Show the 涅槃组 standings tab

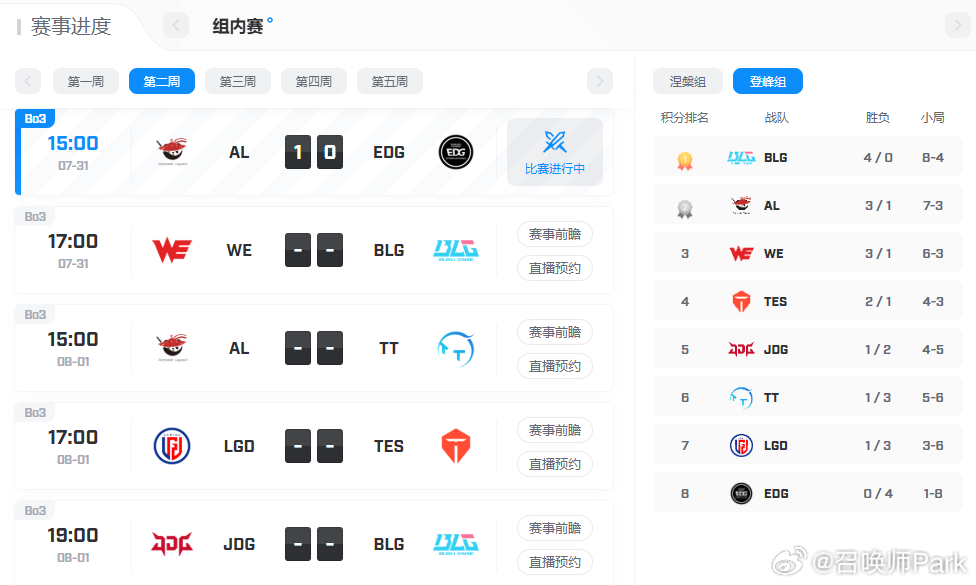688,81
